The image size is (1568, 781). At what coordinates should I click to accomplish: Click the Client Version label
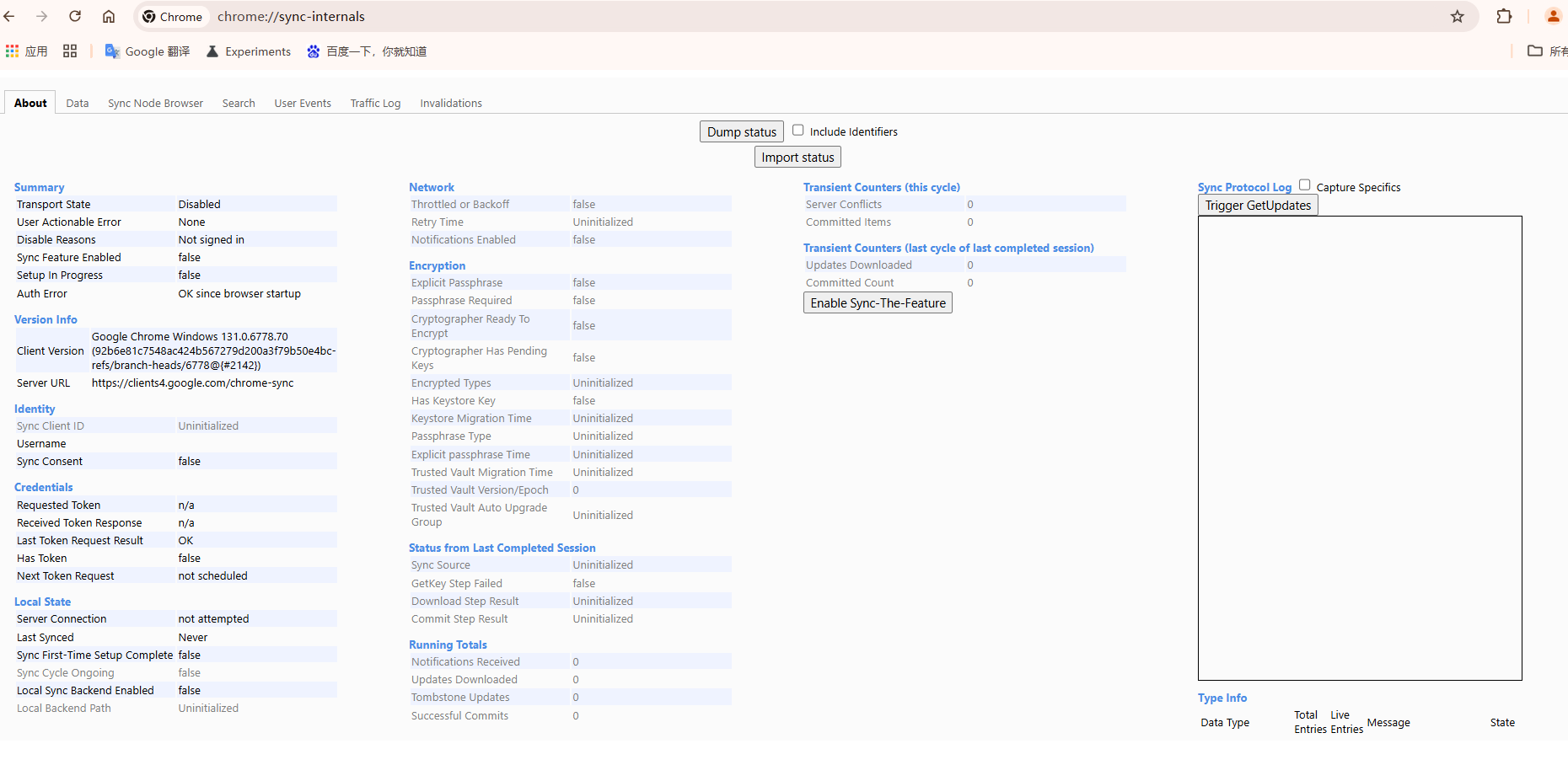51,350
